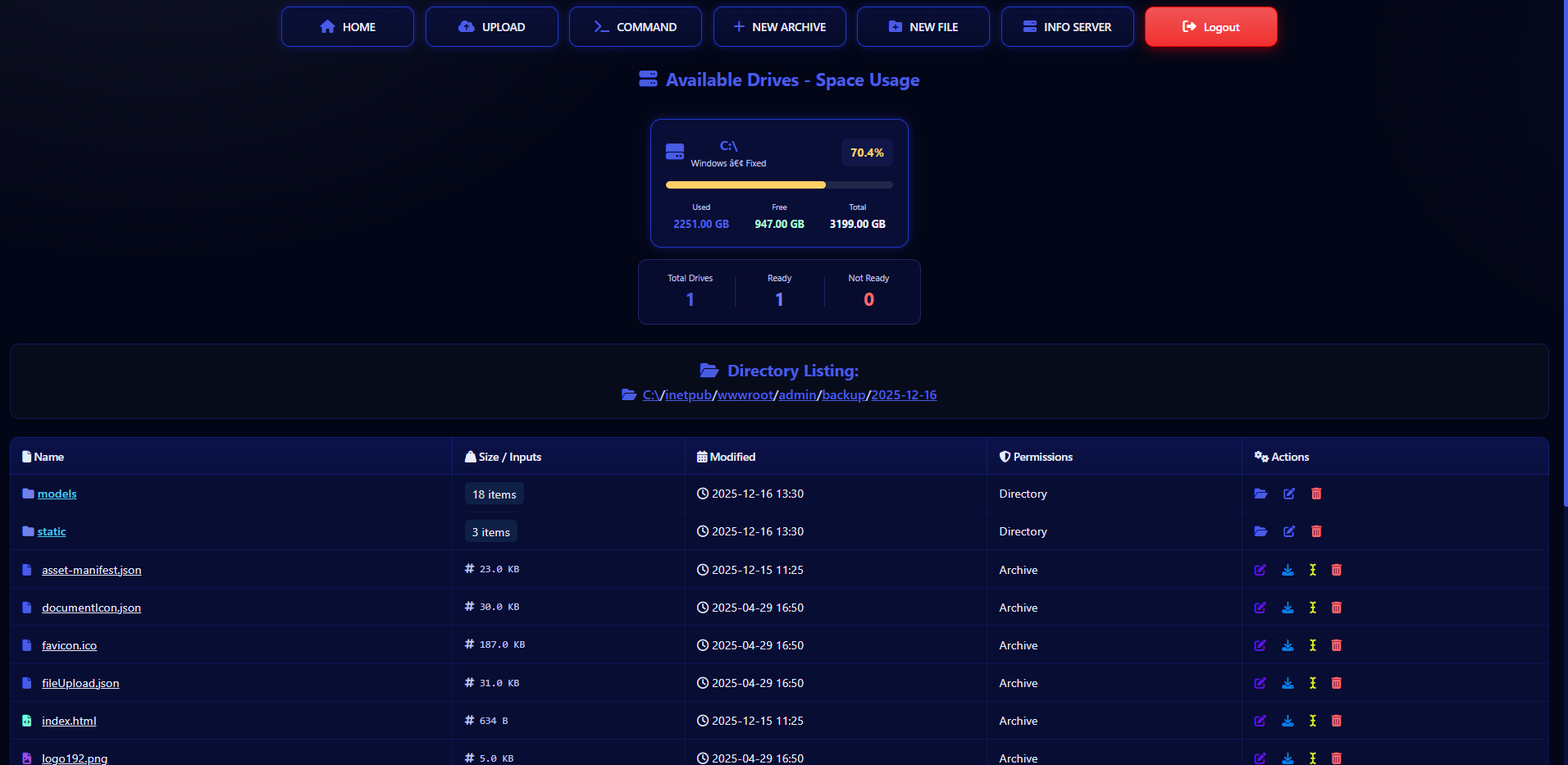This screenshot has height=765, width=1568.
Task: Open the UPLOAD page
Action: click(492, 27)
